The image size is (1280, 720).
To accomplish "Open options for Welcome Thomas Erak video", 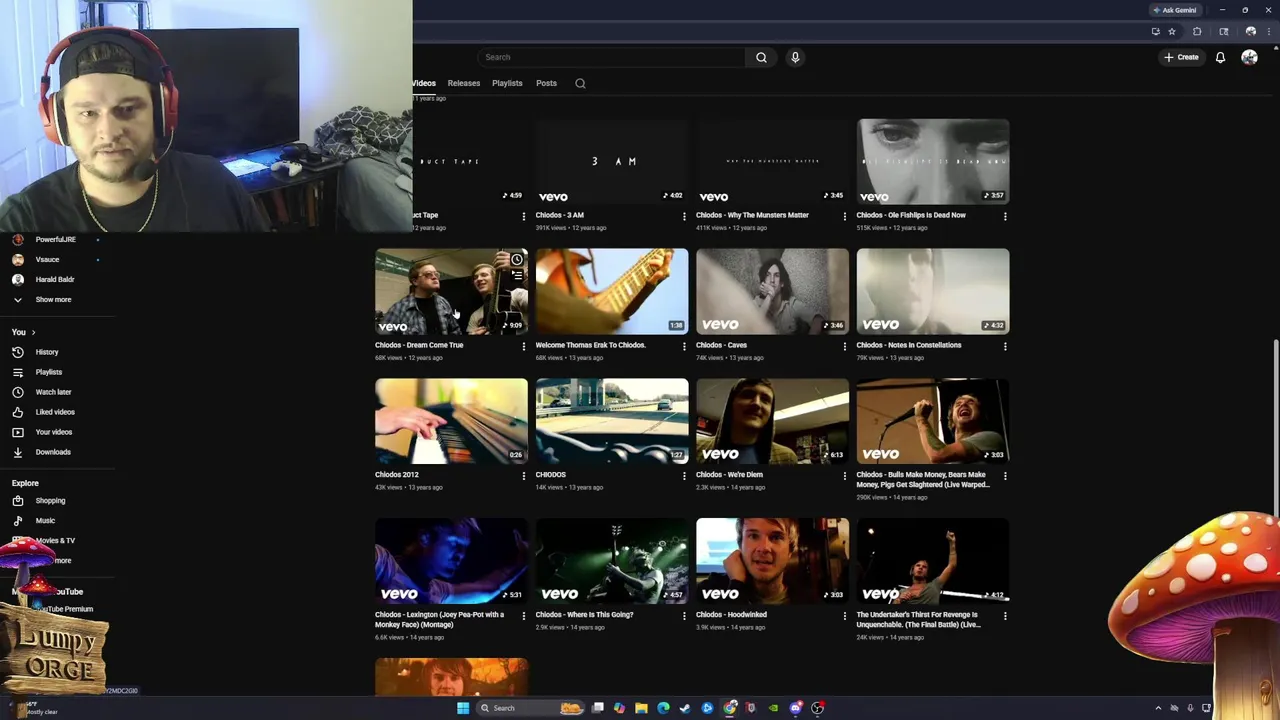I will point(684,346).
